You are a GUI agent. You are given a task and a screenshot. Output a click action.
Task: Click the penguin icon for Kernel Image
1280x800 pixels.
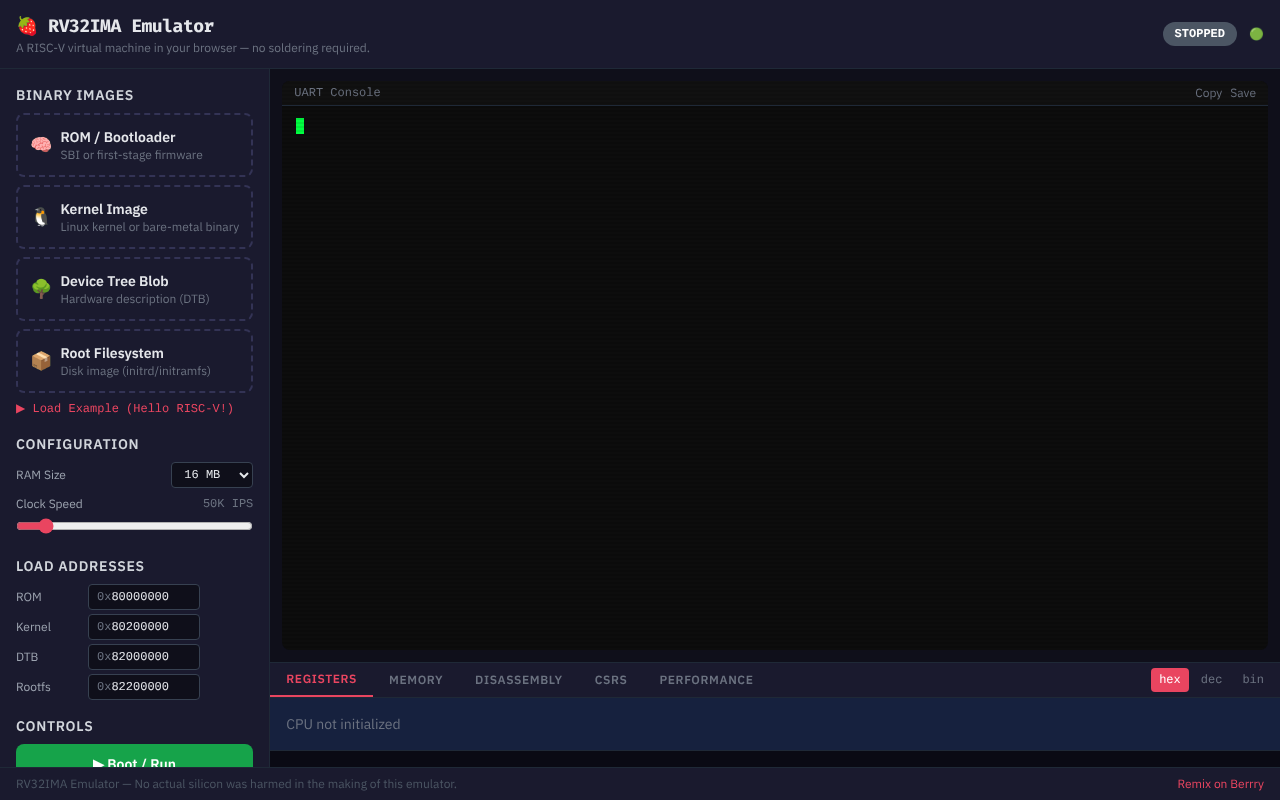[x=41, y=217]
